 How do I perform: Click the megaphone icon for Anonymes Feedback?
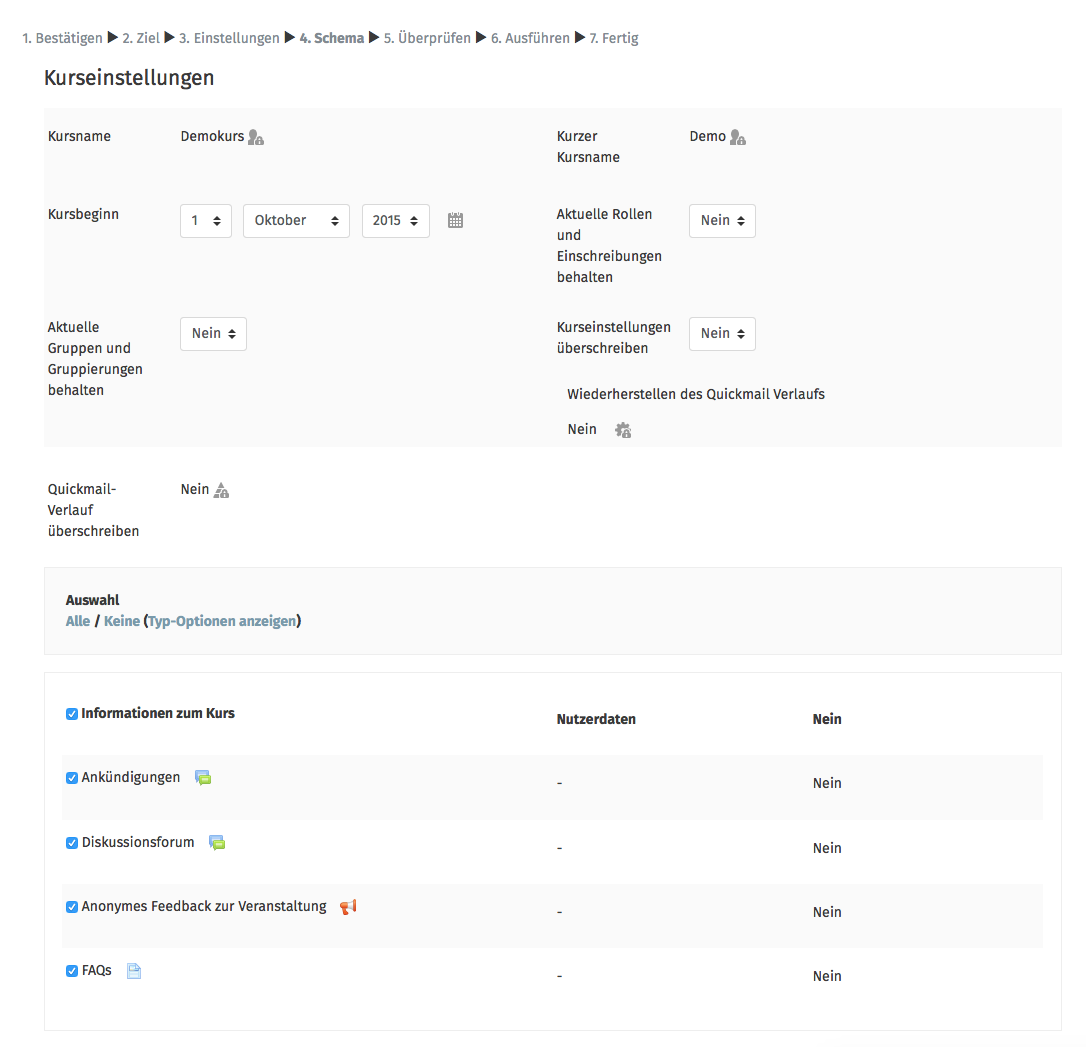click(x=348, y=907)
